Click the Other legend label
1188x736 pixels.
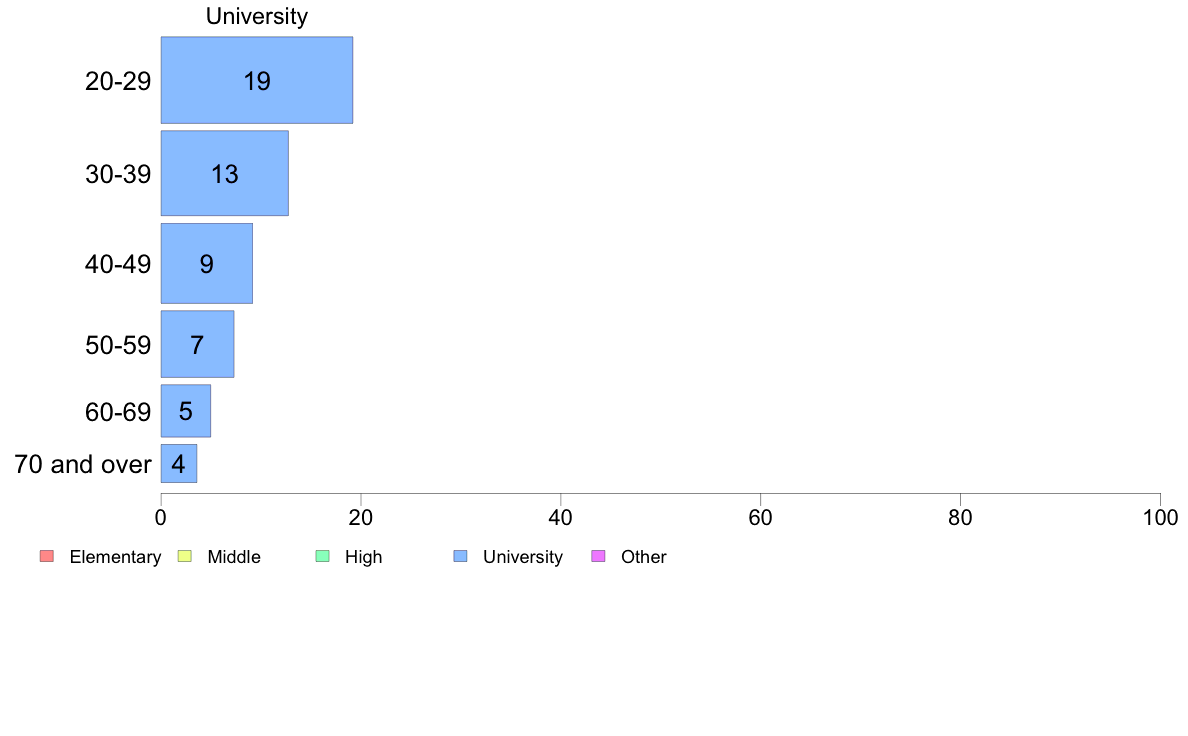644,557
